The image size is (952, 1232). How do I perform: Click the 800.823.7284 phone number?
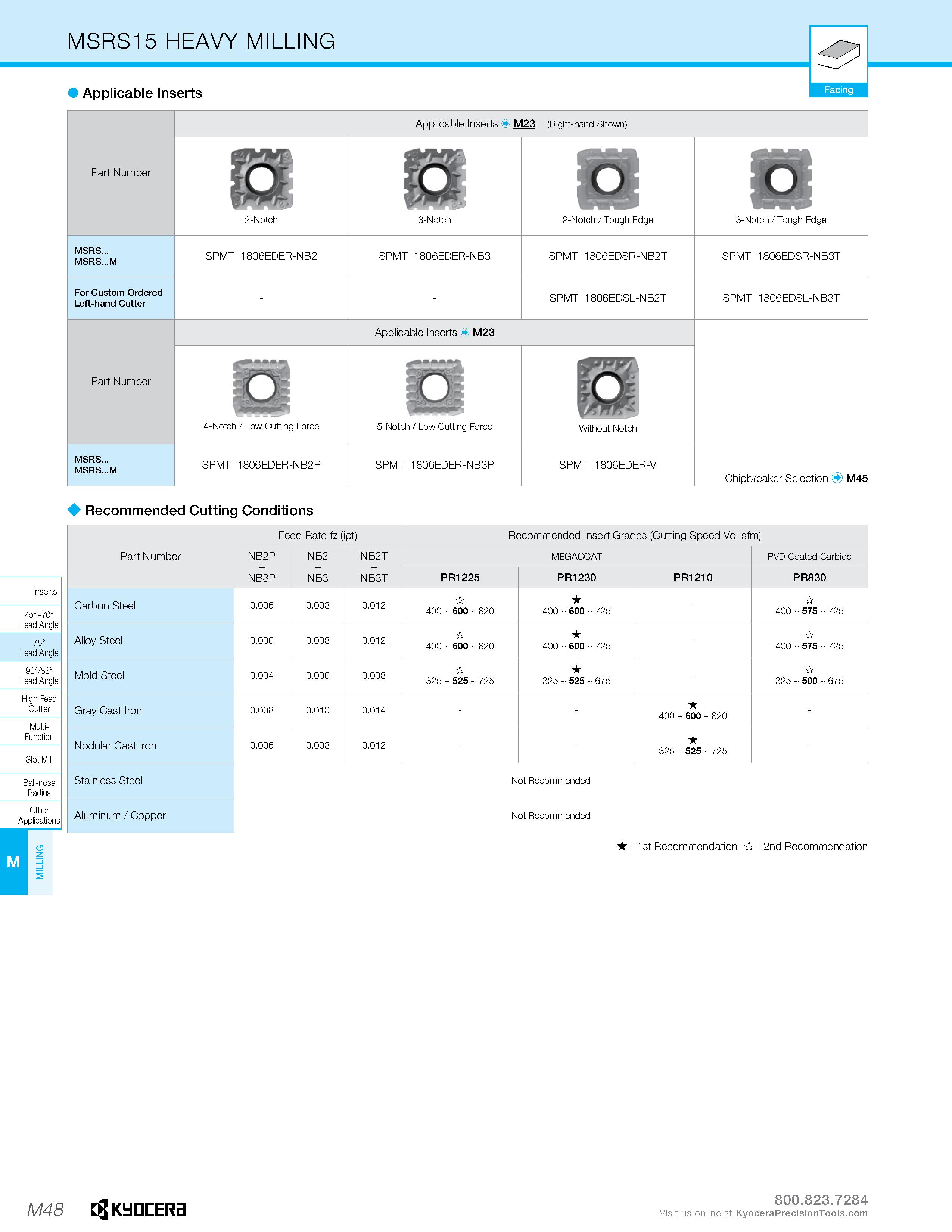pyautogui.click(x=821, y=1199)
